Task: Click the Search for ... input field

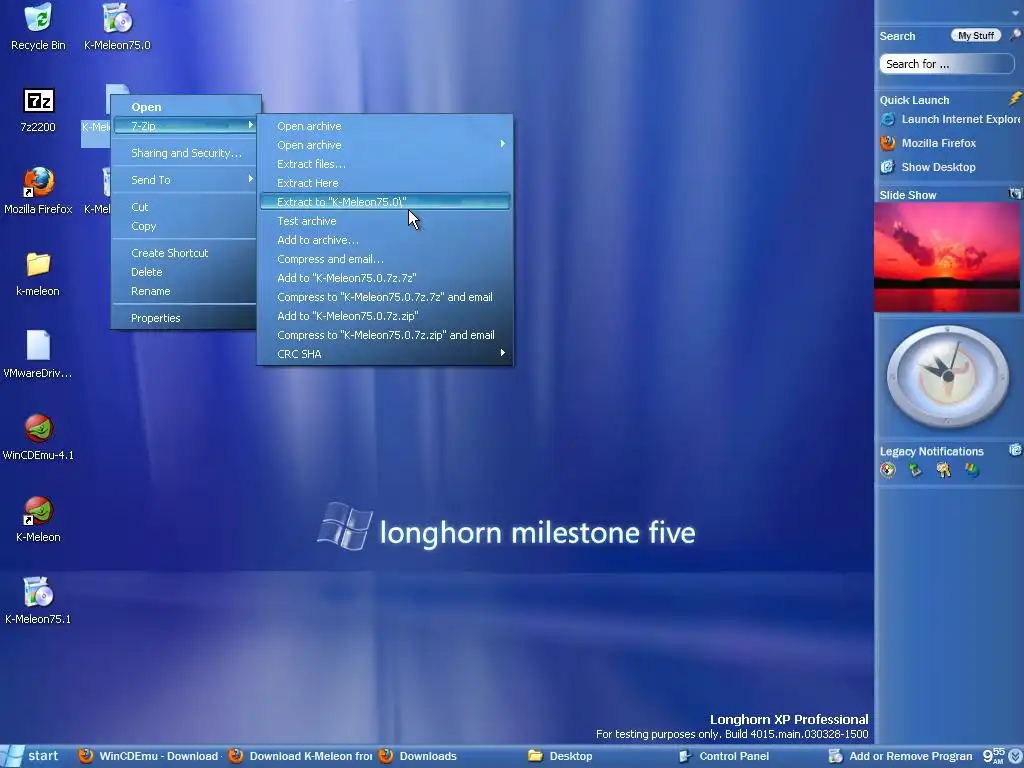Action: point(946,64)
